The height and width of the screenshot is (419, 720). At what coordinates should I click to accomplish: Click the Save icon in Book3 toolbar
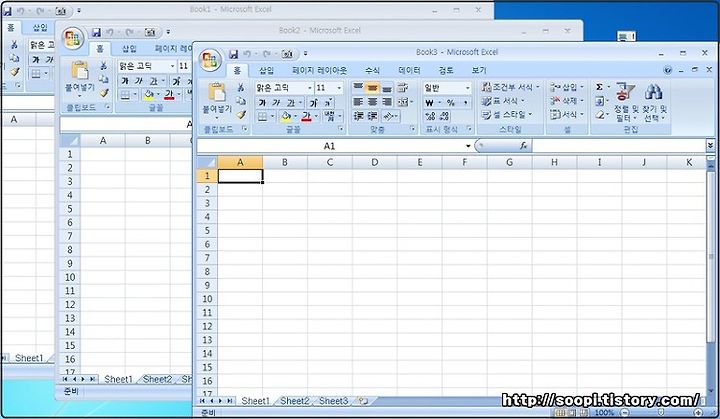click(x=233, y=54)
